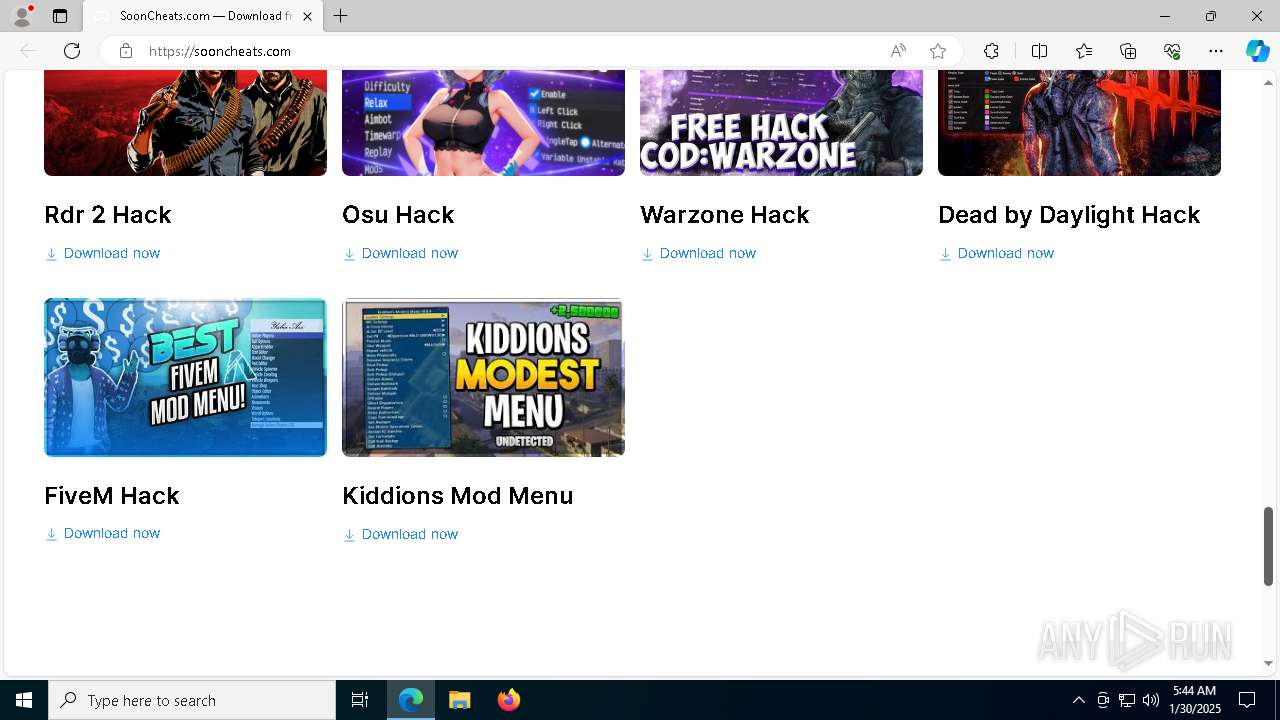Click the scrollbar up arrow
1280x720 pixels.
pos(1268,82)
